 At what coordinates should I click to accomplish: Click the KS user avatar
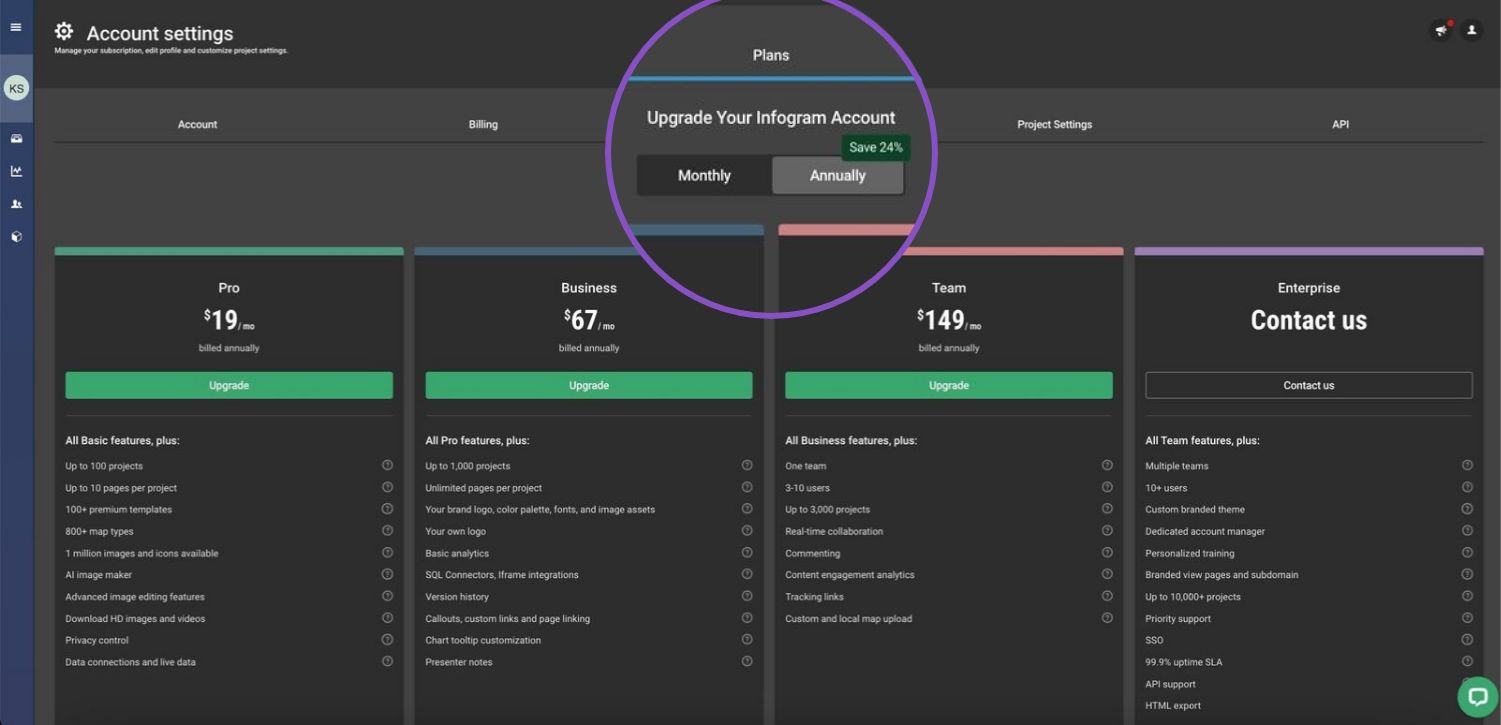point(16,89)
